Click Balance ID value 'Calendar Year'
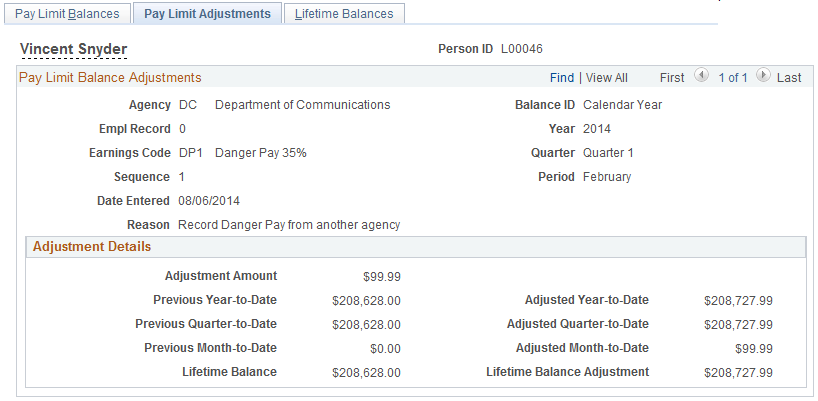 tap(622, 105)
